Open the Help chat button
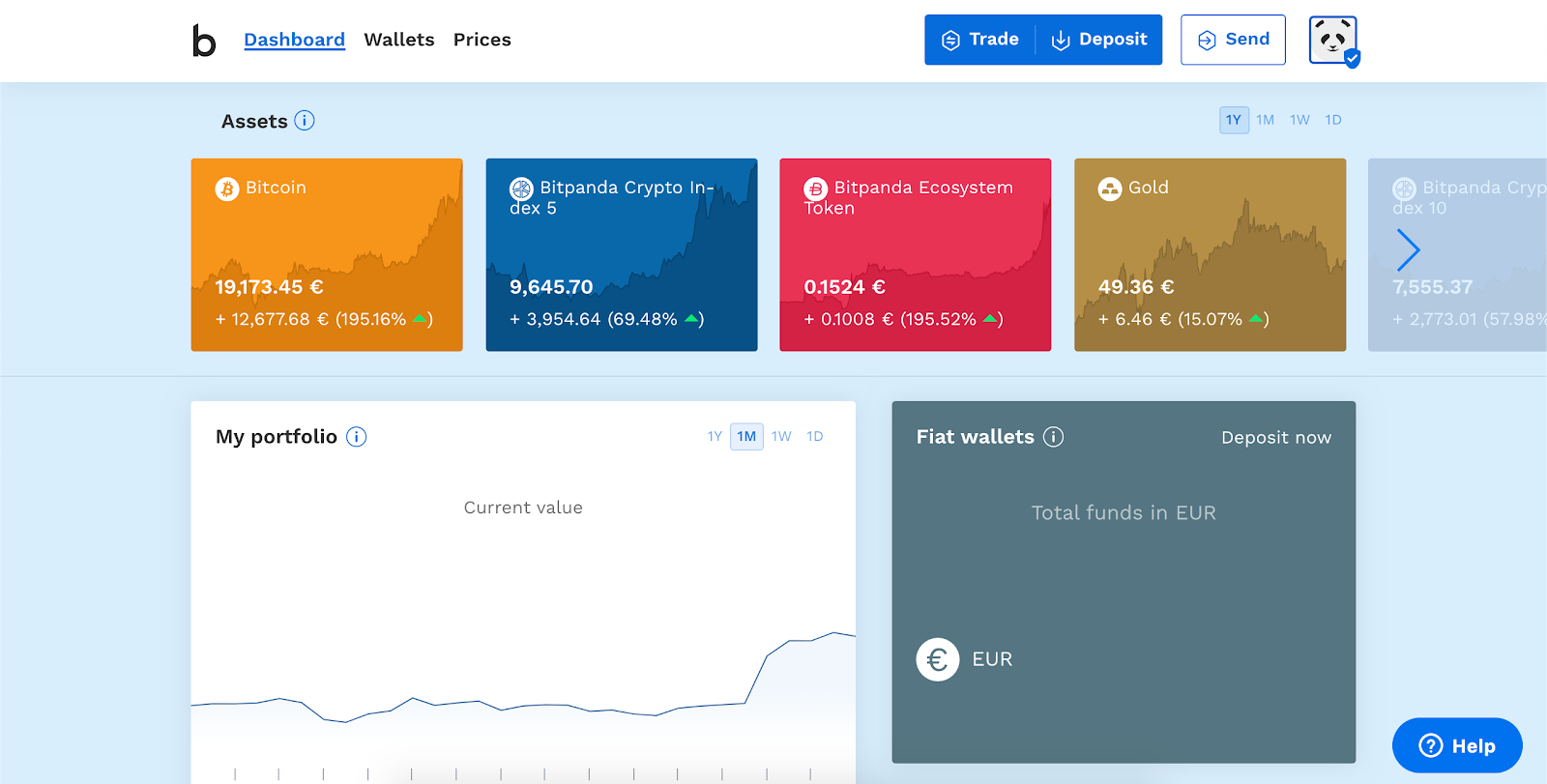This screenshot has height=784, width=1547. pyautogui.click(x=1457, y=745)
